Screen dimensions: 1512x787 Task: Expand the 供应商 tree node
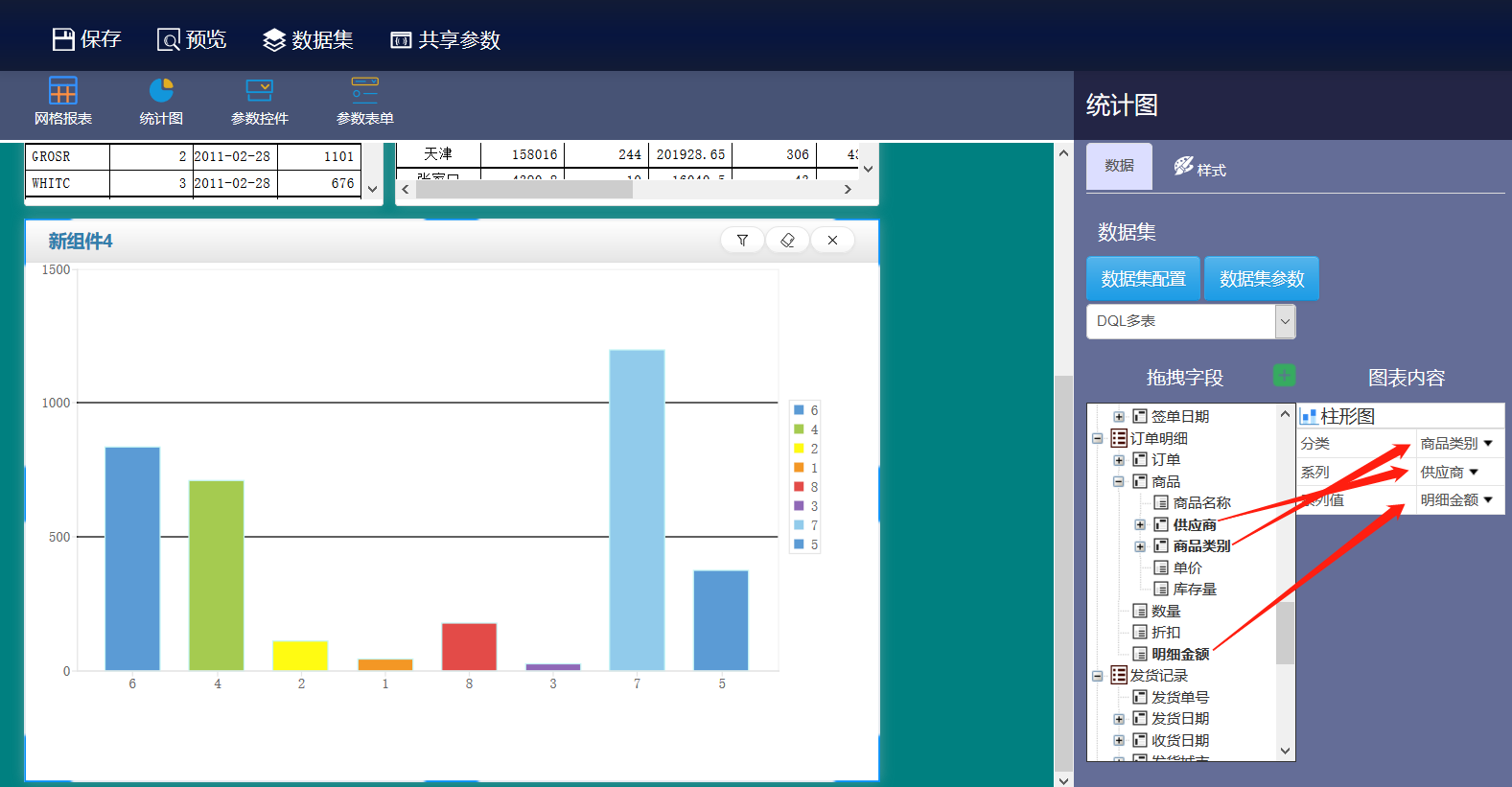(1140, 524)
